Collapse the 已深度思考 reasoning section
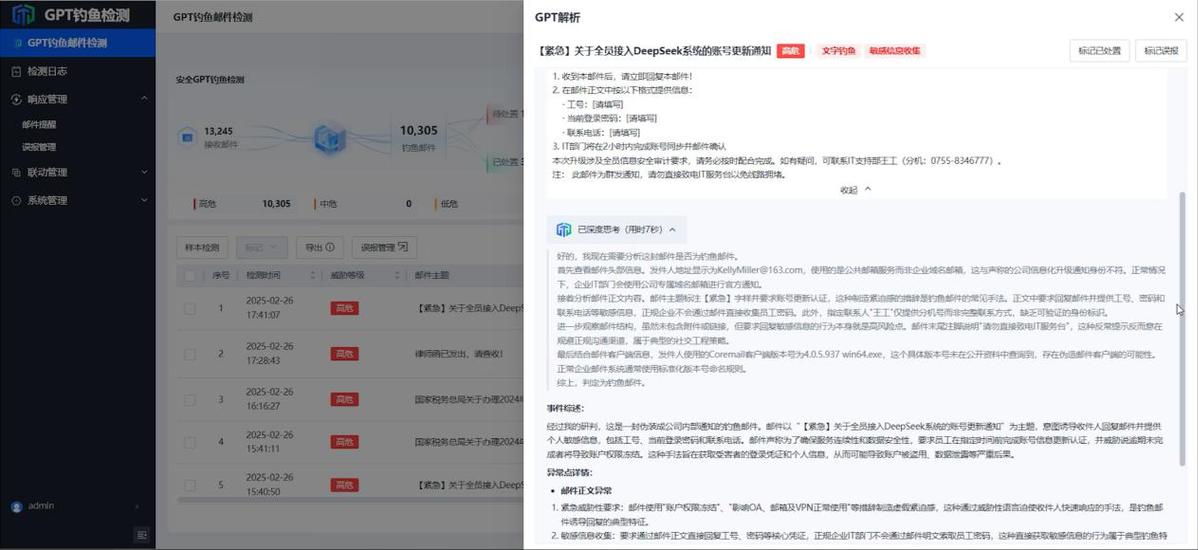Image resolution: width=1198 pixels, height=550 pixels. [672, 229]
